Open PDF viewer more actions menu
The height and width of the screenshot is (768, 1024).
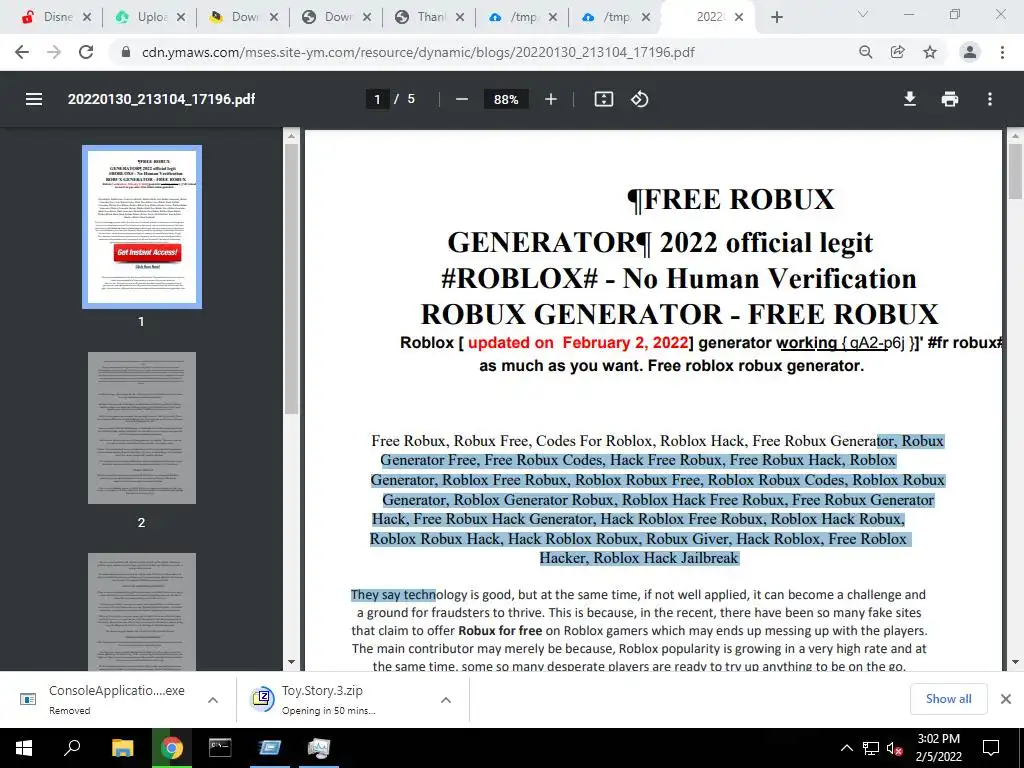(x=989, y=99)
